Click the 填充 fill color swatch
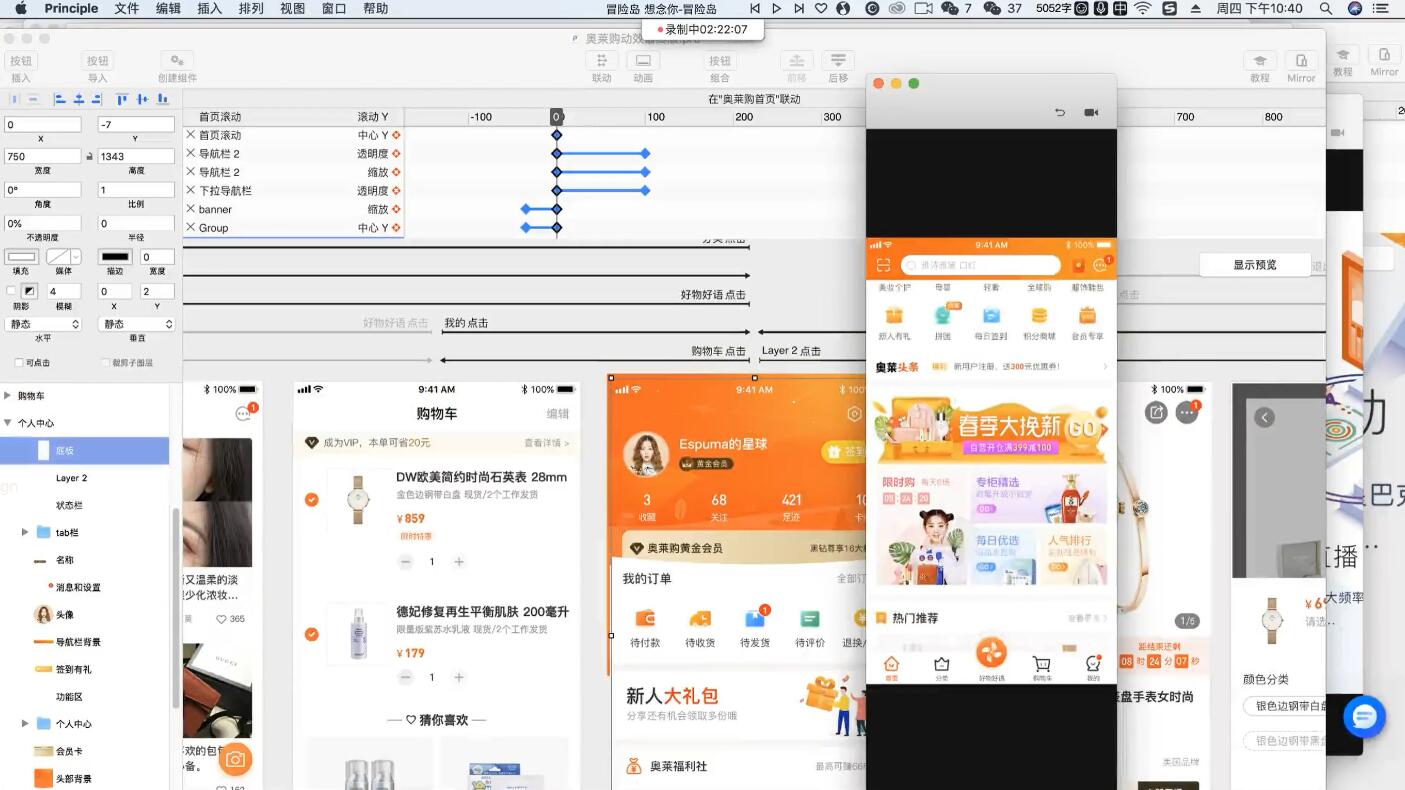Viewport: 1405px width, 790px height. tap(21, 258)
